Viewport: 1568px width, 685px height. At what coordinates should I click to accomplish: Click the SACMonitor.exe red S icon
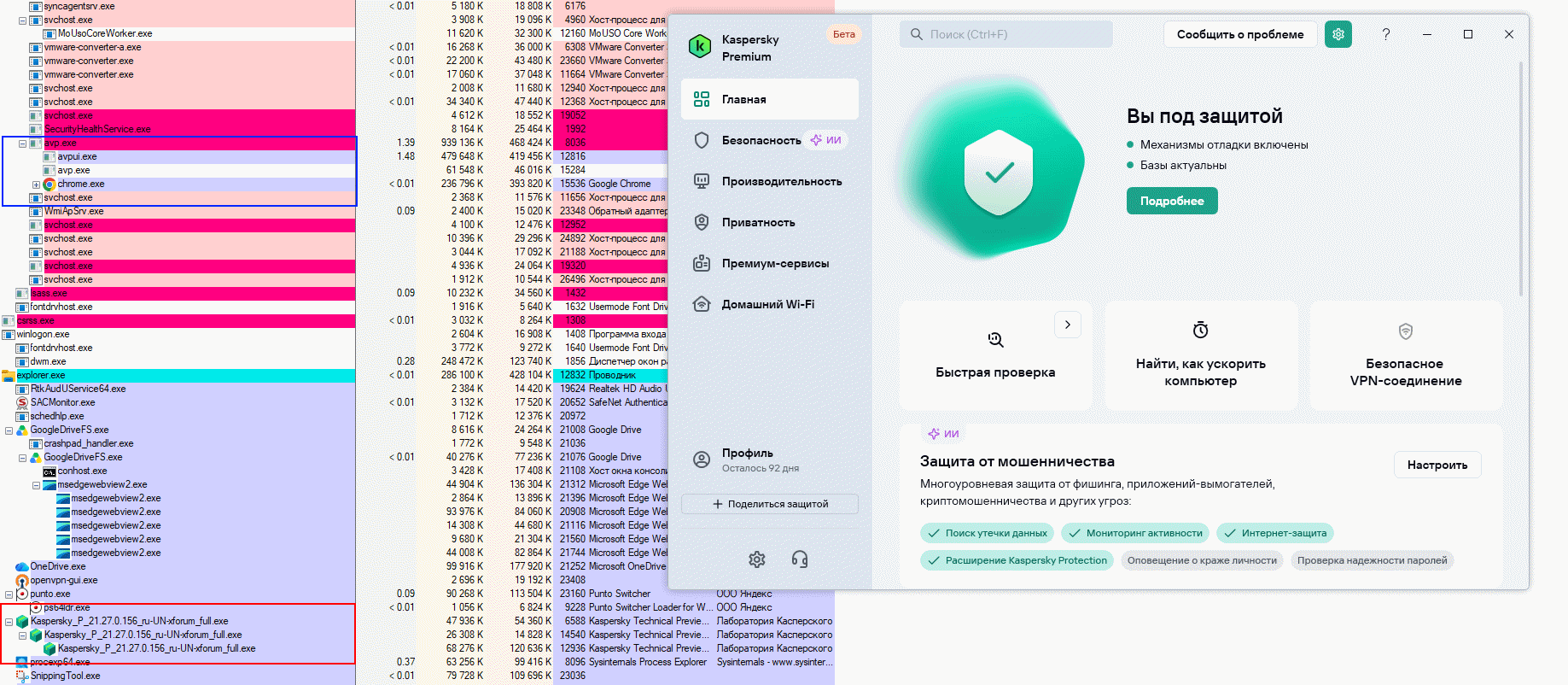22,402
